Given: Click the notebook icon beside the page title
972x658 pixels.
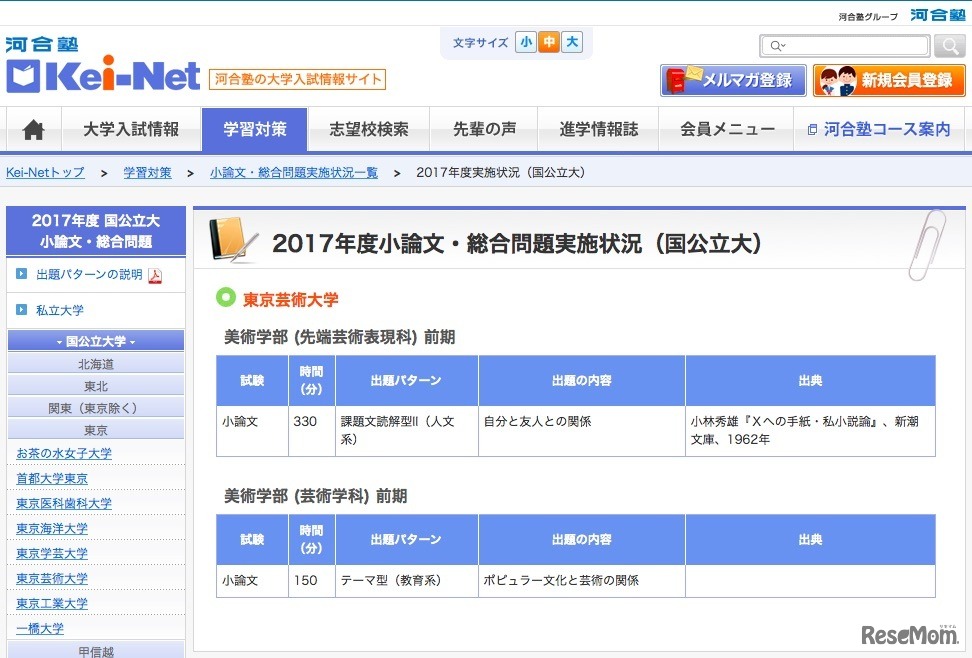Looking at the screenshot, I should pos(232,238).
